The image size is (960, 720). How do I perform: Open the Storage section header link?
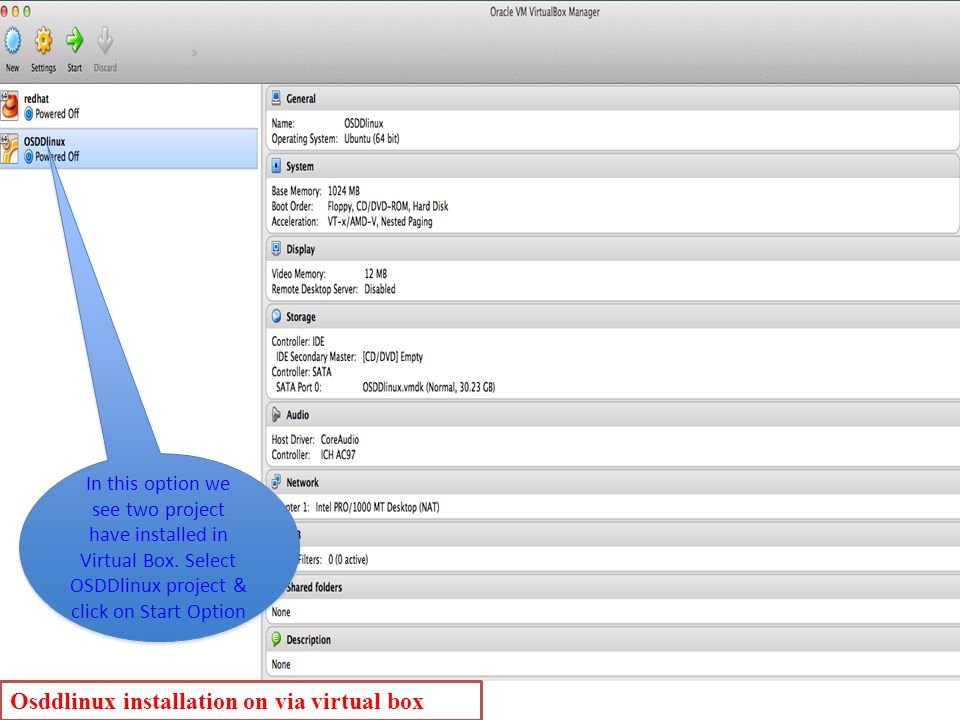tap(301, 317)
